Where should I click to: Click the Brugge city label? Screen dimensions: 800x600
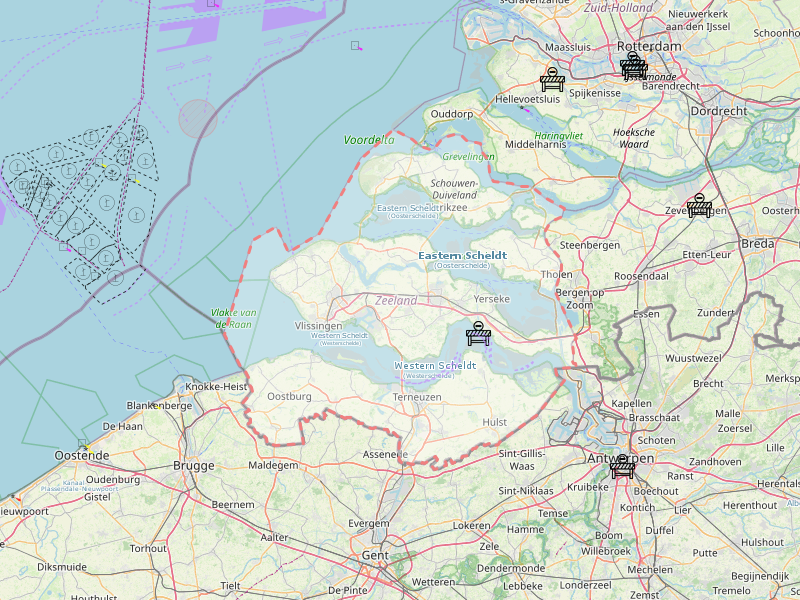[193, 466]
